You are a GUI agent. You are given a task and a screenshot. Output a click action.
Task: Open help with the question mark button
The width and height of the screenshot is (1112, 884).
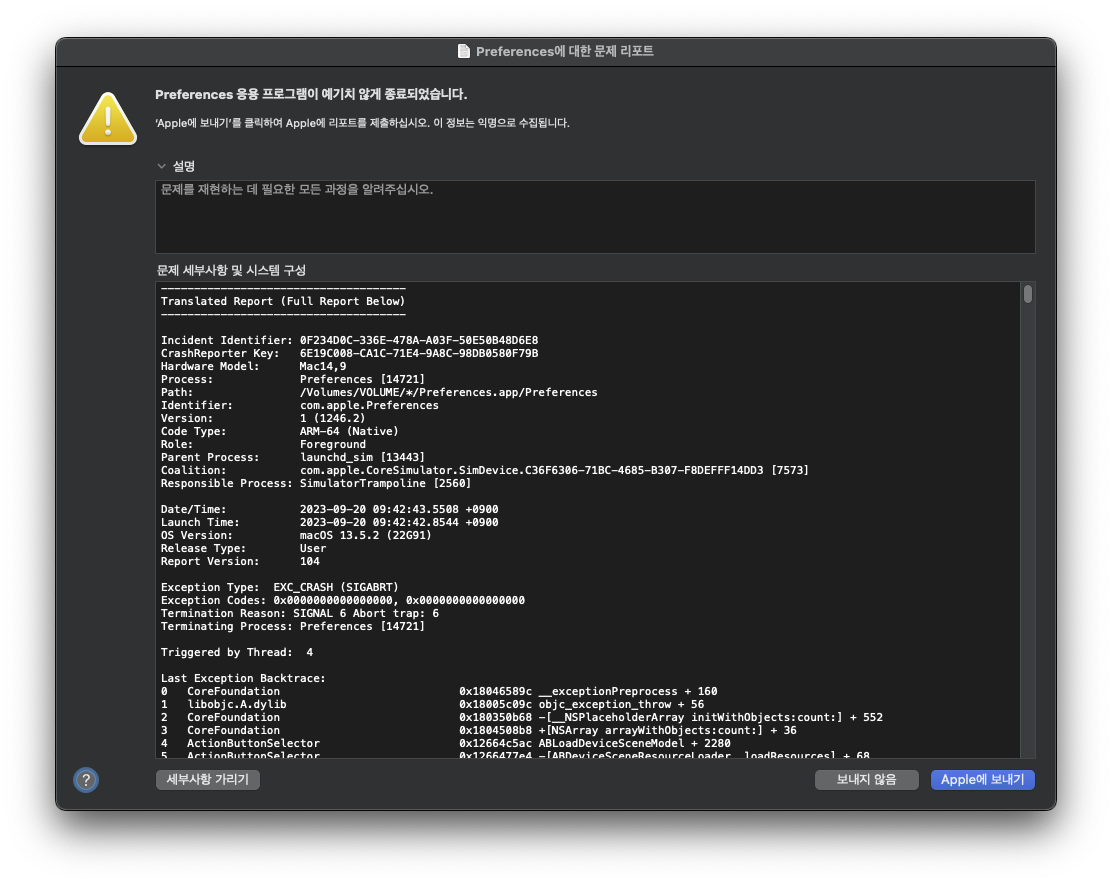click(86, 780)
